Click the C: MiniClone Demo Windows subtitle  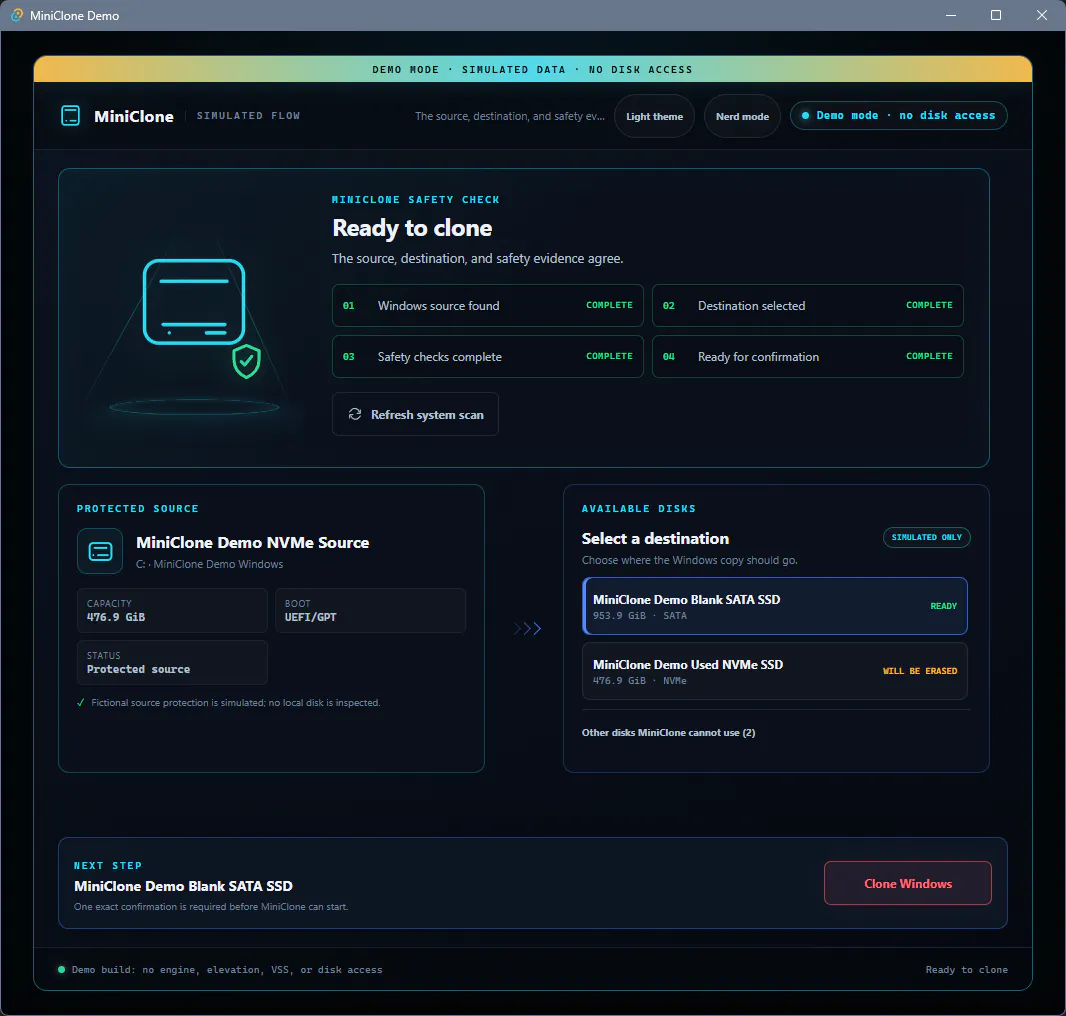click(x=209, y=564)
